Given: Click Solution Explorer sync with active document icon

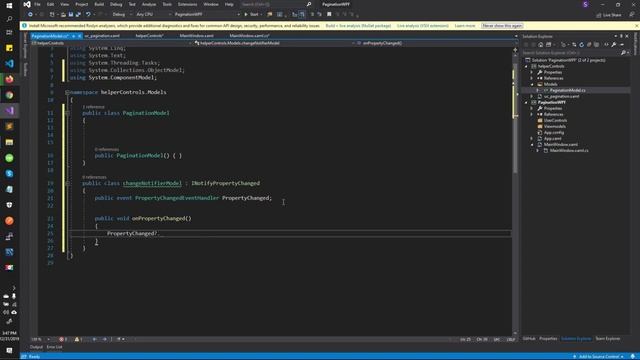Looking at the screenshot, I should (x=574, y=44).
